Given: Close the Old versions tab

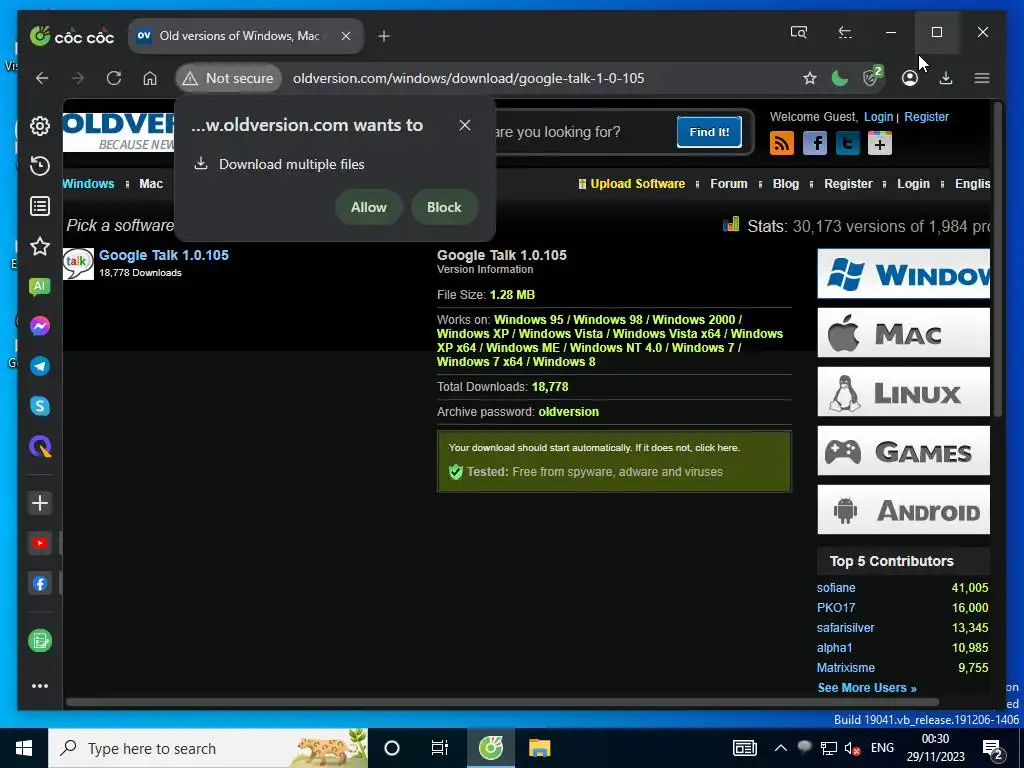Looking at the screenshot, I should (x=346, y=36).
